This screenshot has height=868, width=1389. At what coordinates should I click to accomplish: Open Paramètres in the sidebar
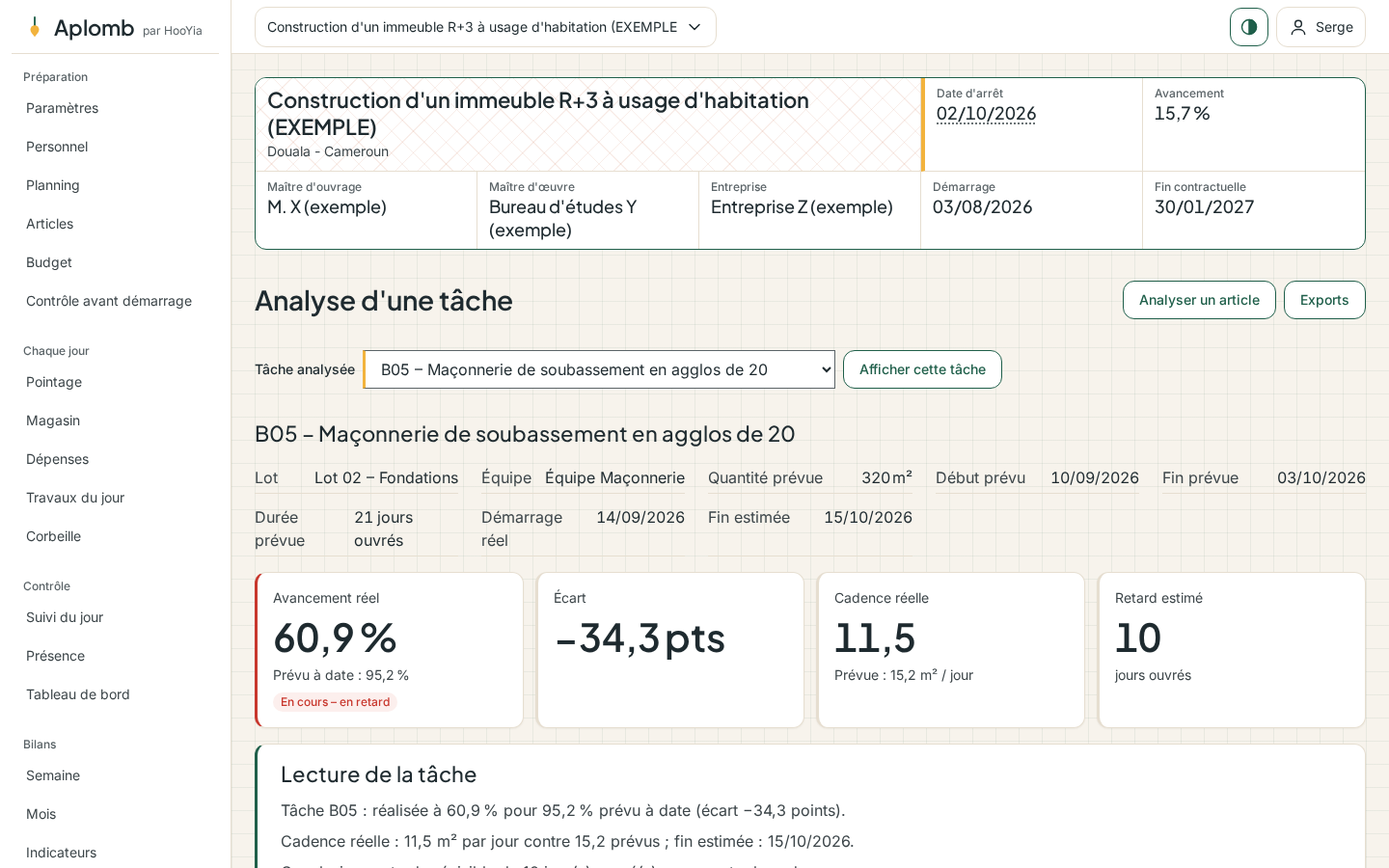point(116,108)
